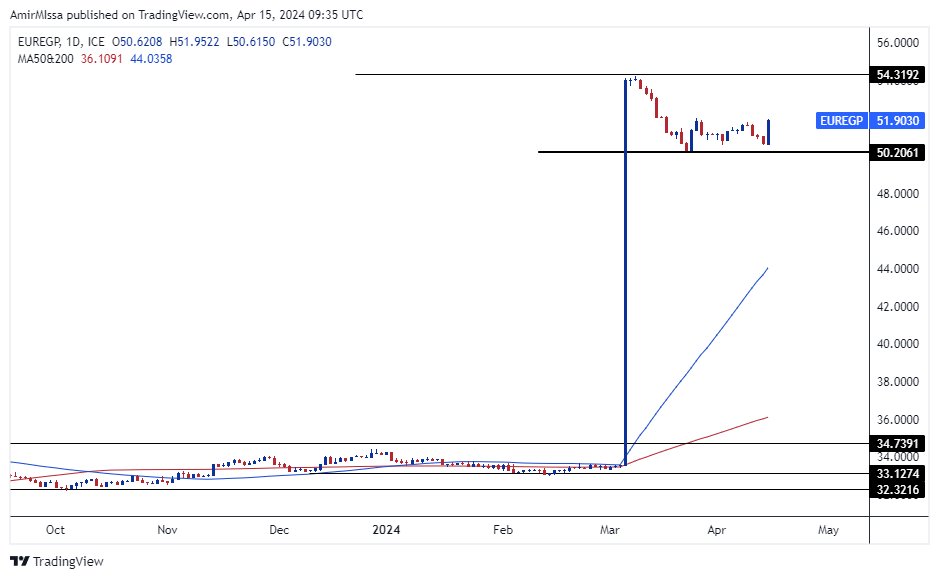Click the 48.0000 price axis label
The height and width of the screenshot is (579, 939).
898,194
